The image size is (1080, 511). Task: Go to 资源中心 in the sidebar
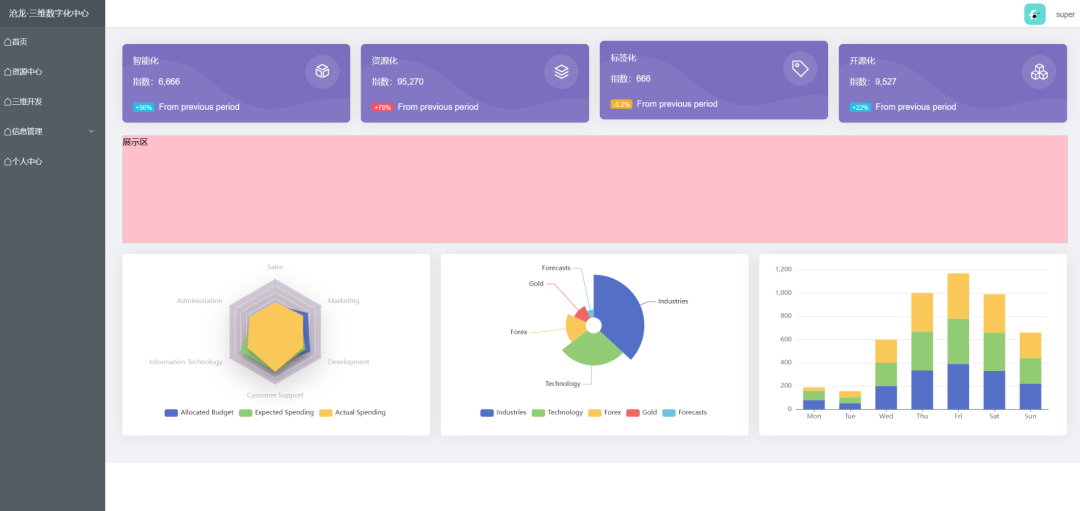[x=52, y=72]
